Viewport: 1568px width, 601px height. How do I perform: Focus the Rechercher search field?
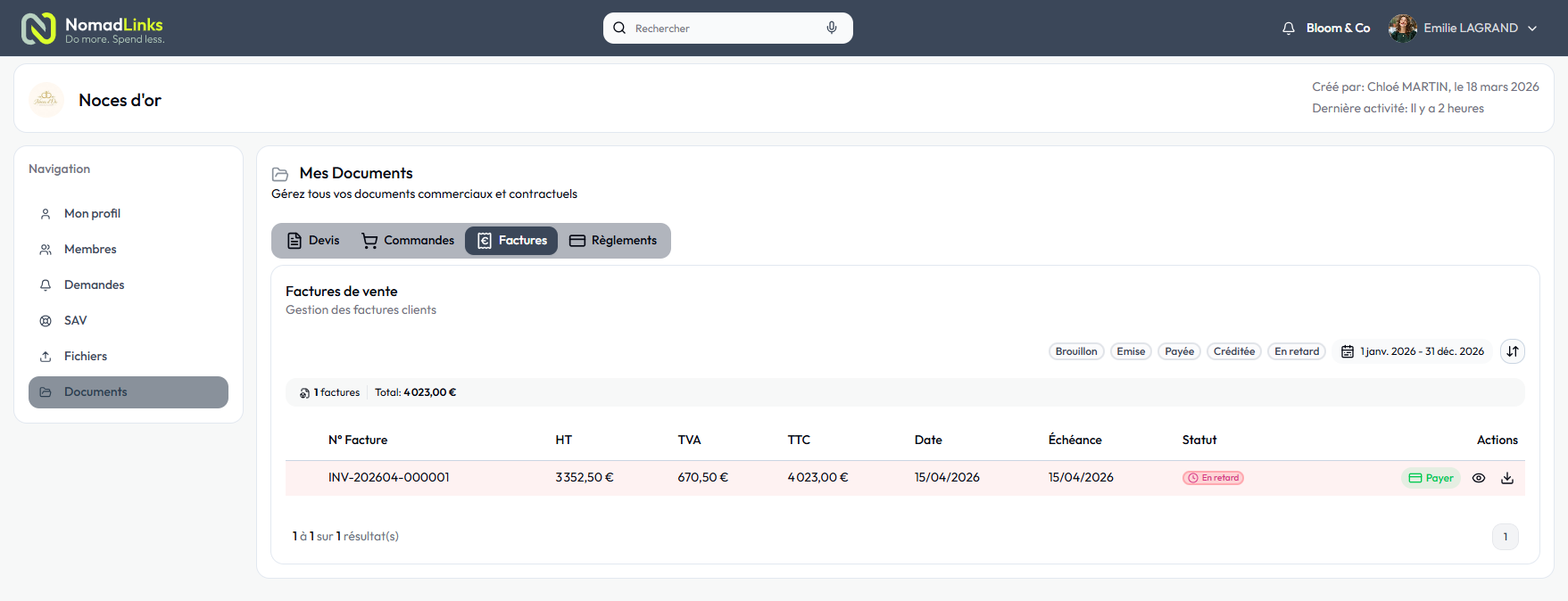pos(728,28)
